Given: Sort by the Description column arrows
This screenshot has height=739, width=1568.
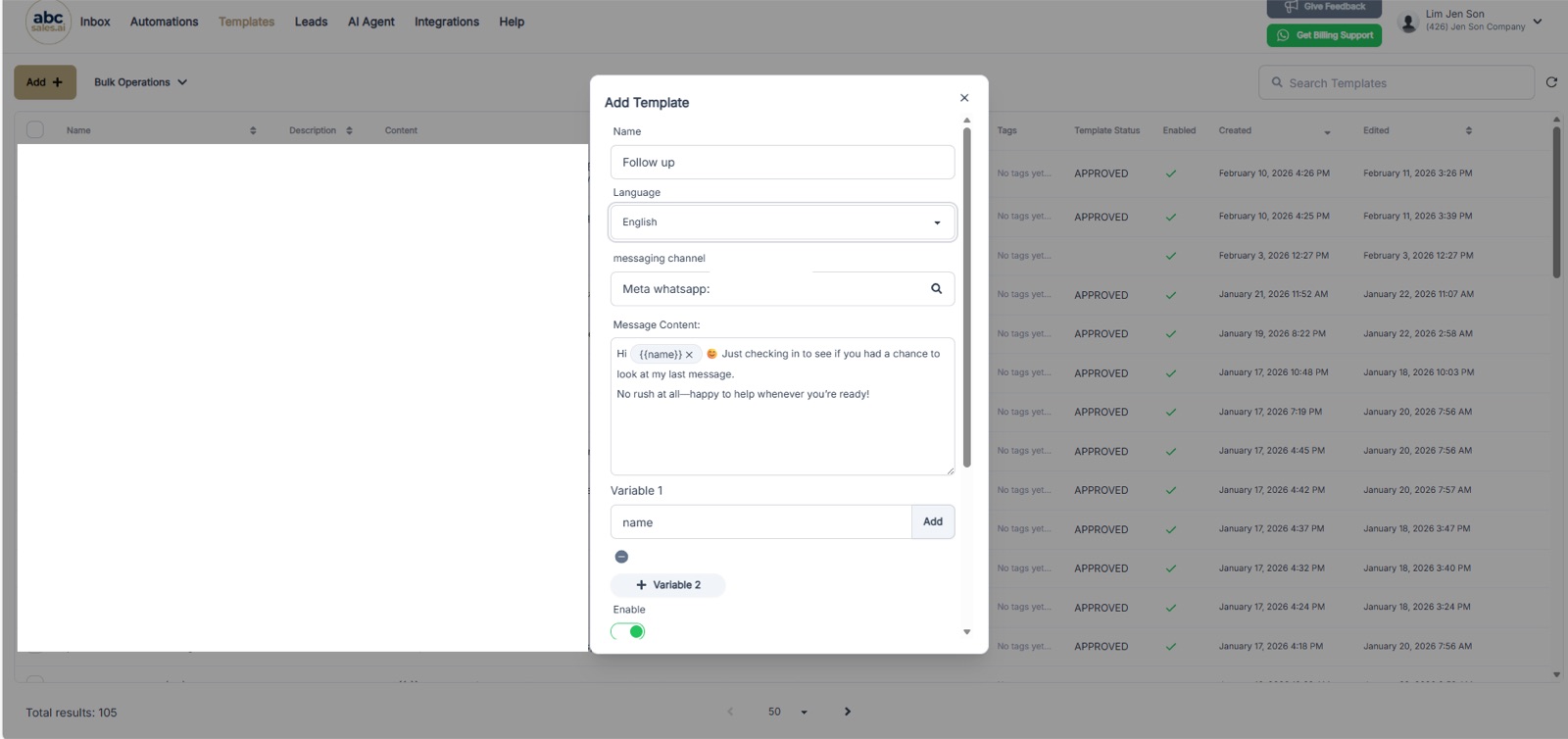Looking at the screenshot, I should coord(349,130).
